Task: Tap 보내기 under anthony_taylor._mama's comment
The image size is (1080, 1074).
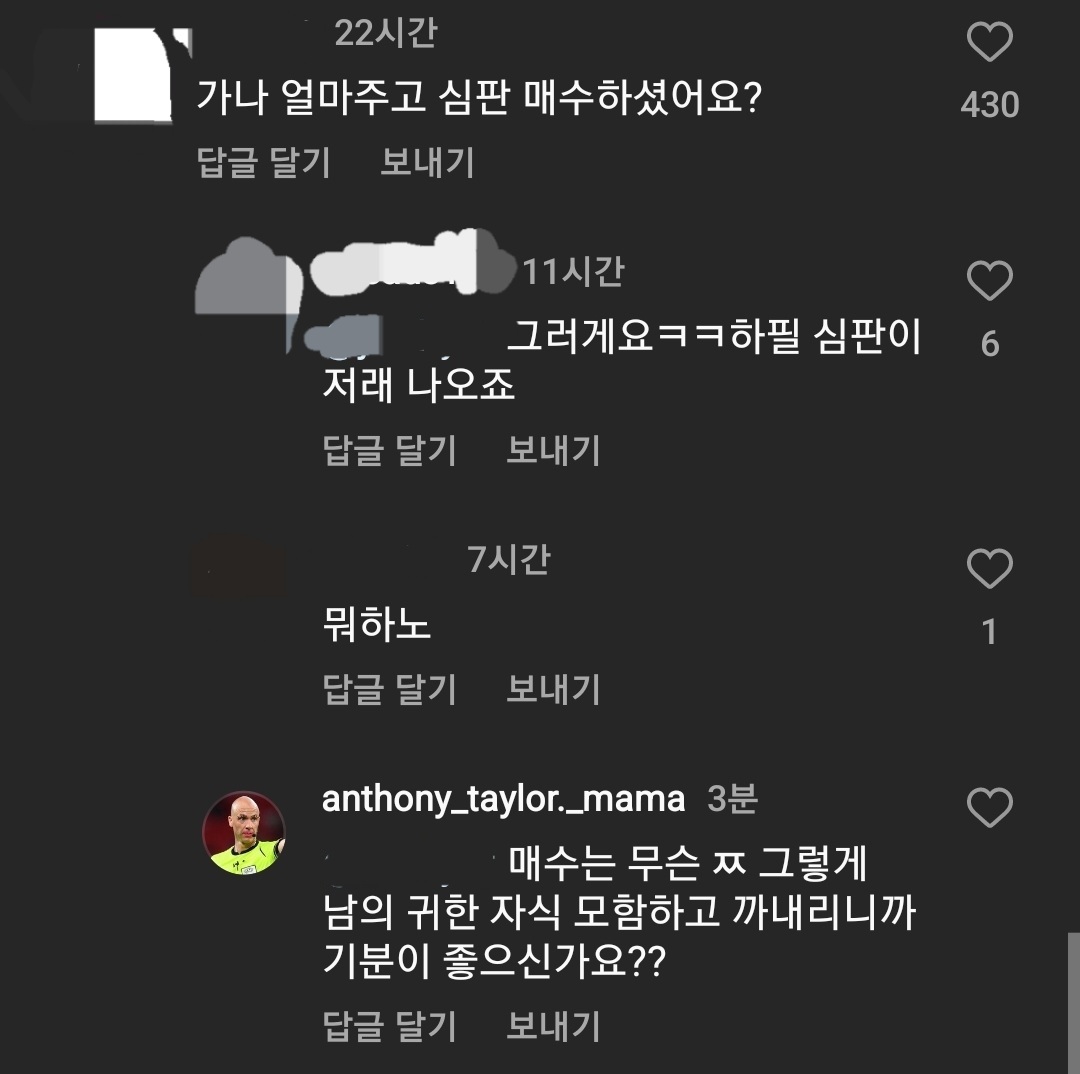Action: coord(553,1026)
